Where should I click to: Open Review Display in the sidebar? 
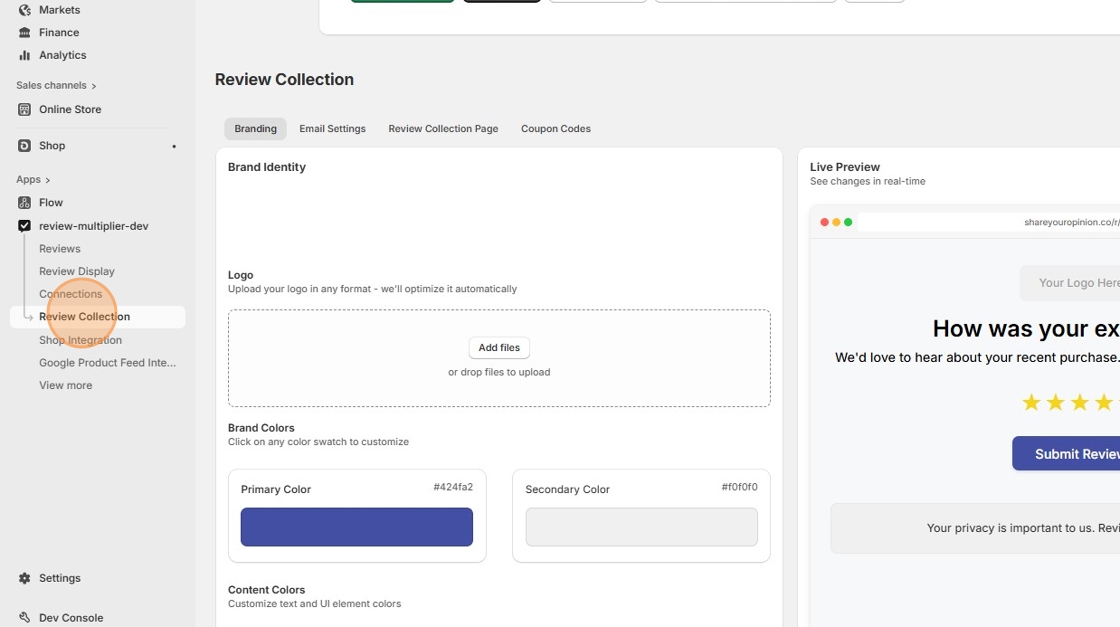click(77, 272)
